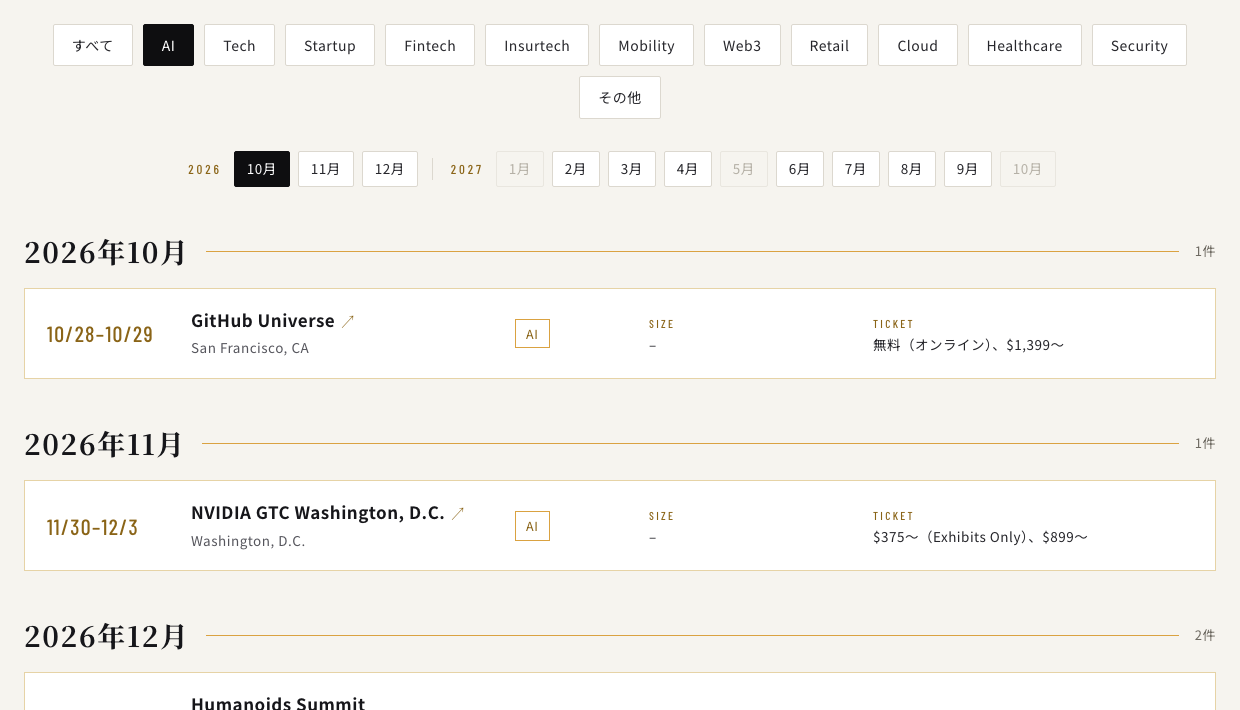Click the 2026年10月 section heading

point(106,252)
